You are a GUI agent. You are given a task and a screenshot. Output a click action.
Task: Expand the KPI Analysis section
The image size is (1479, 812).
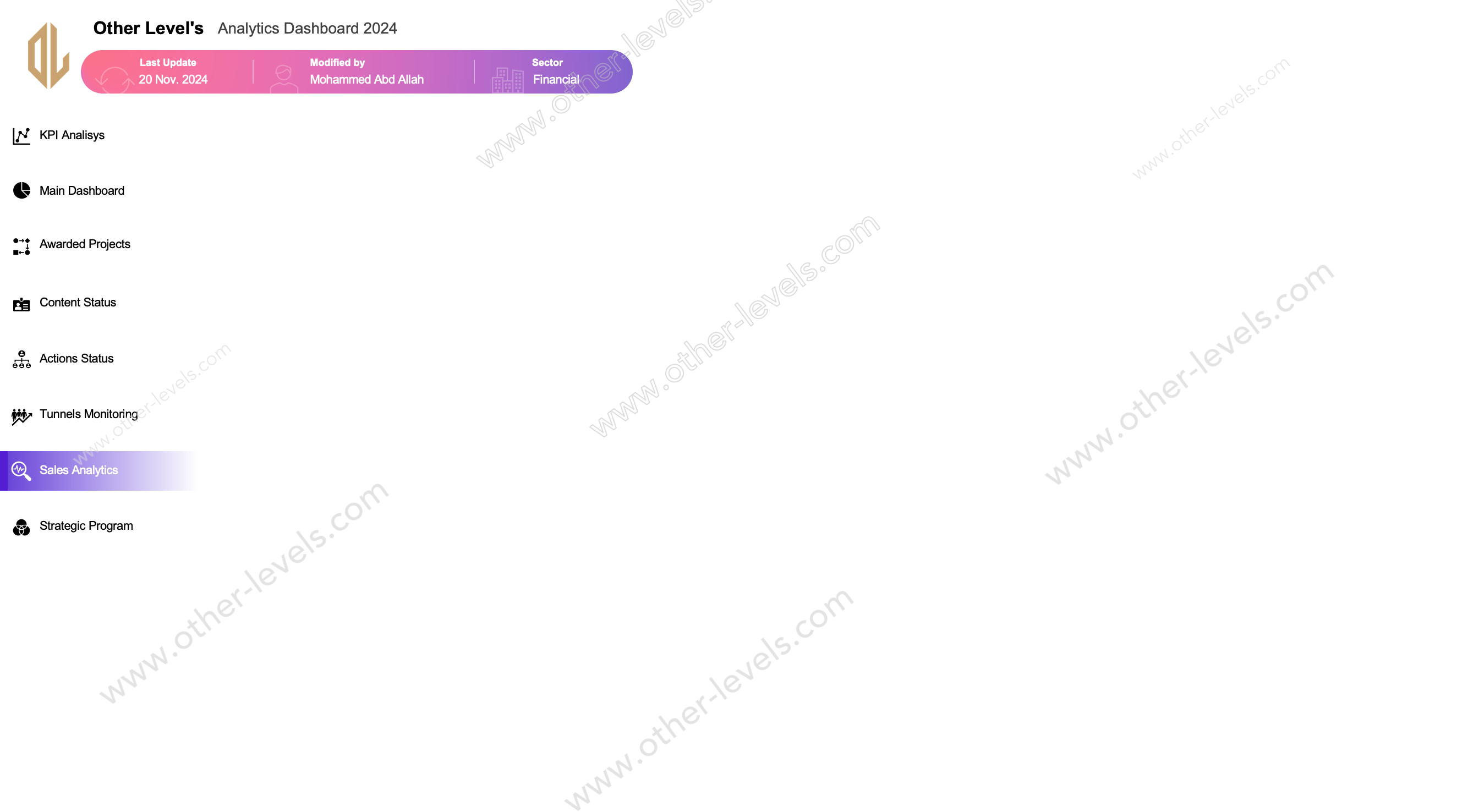[x=70, y=135]
